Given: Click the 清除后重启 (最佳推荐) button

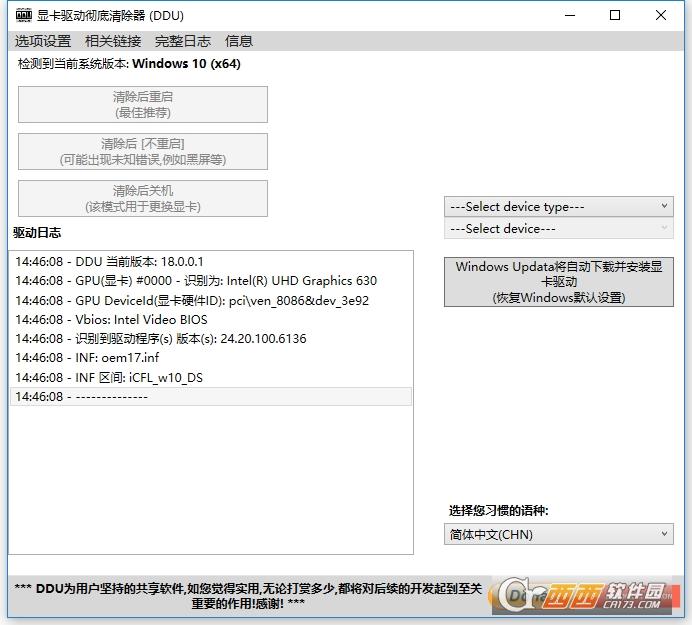Looking at the screenshot, I should [x=143, y=105].
